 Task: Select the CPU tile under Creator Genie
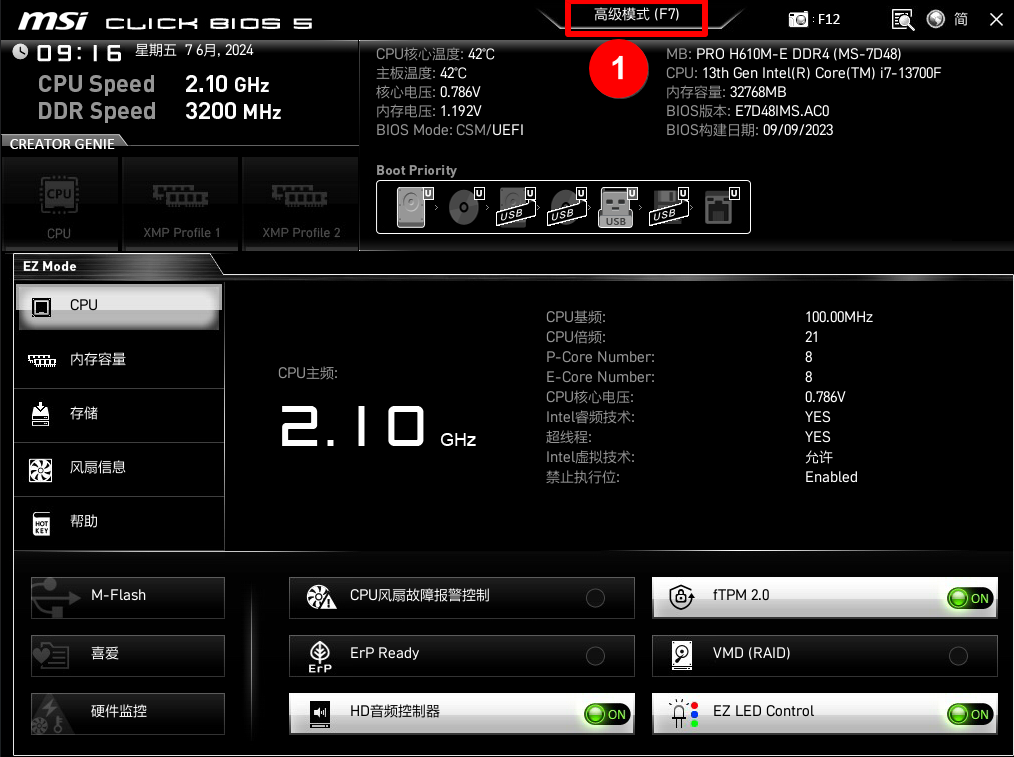60,203
